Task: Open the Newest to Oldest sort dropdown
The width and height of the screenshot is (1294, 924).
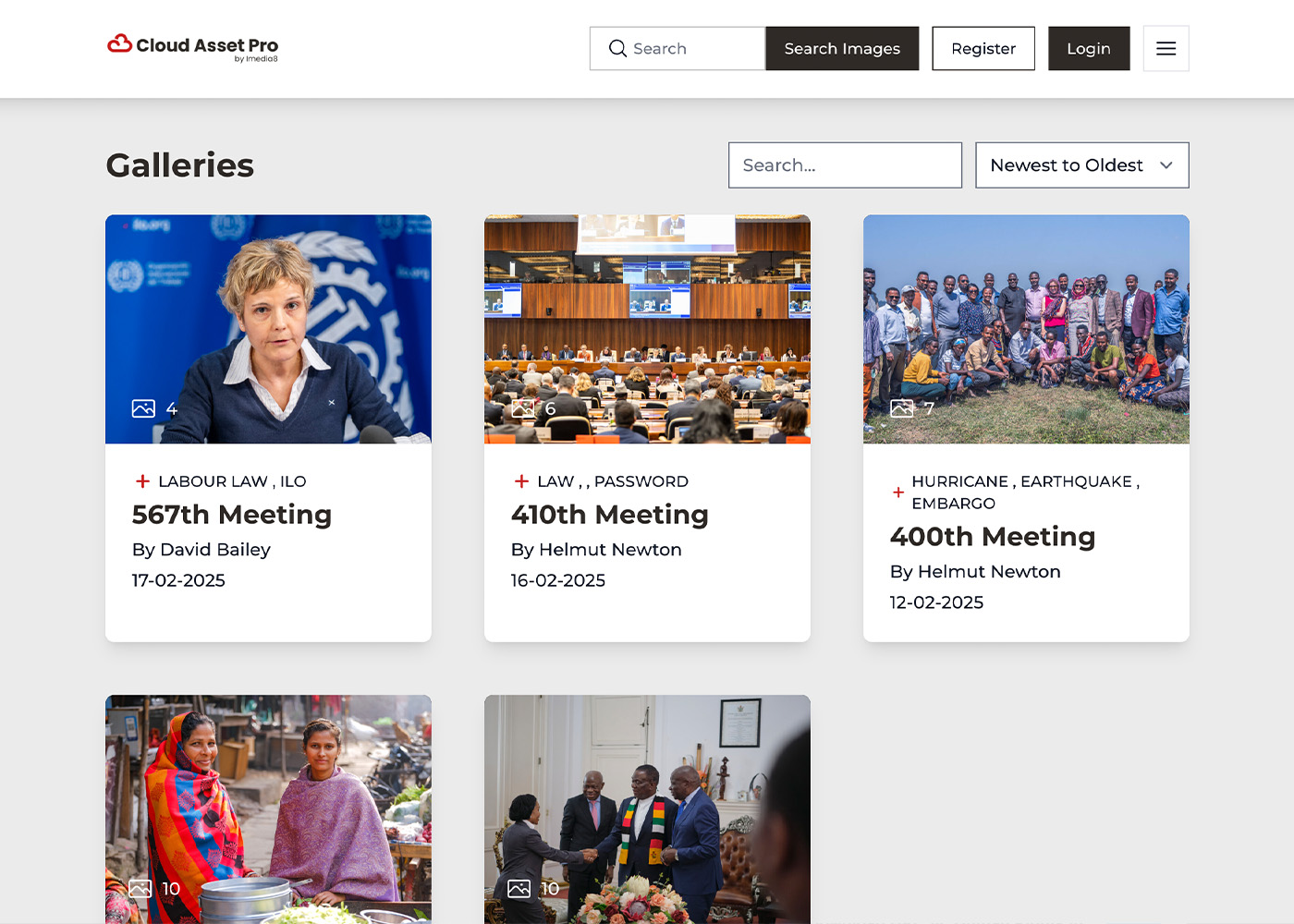Action: tap(1081, 165)
